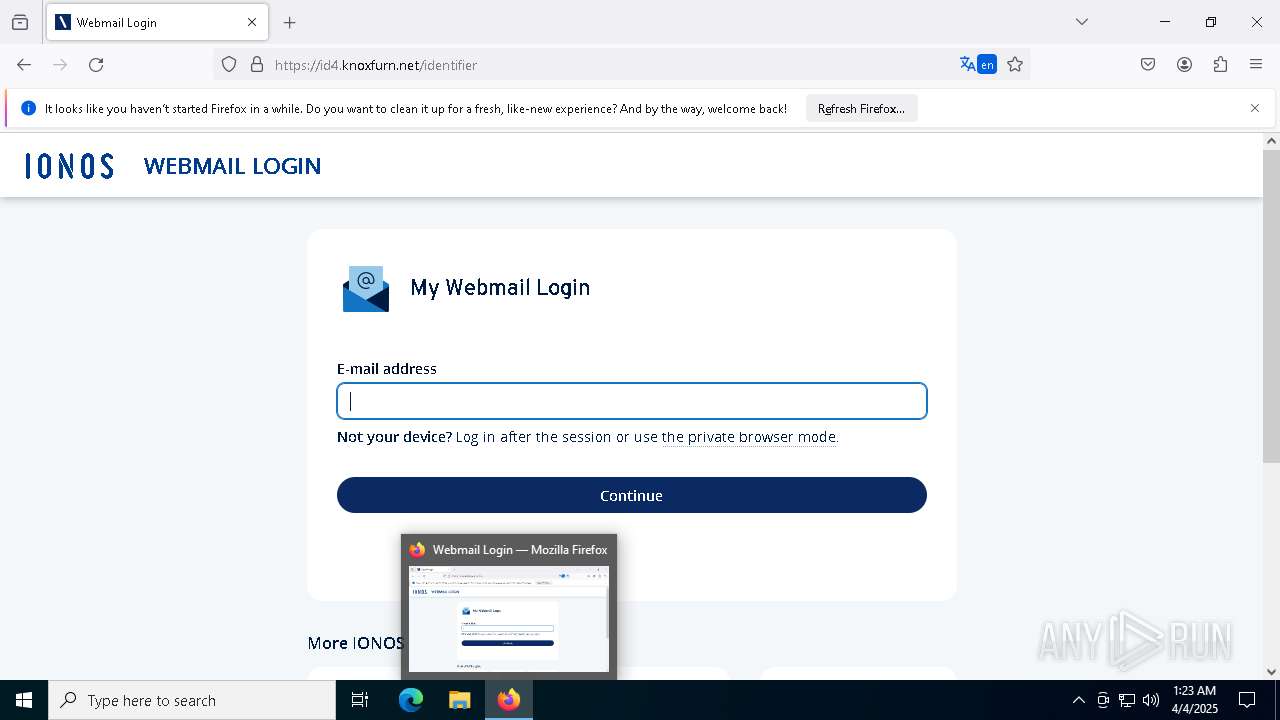Open volume control tray icon

click(1151, 700)
